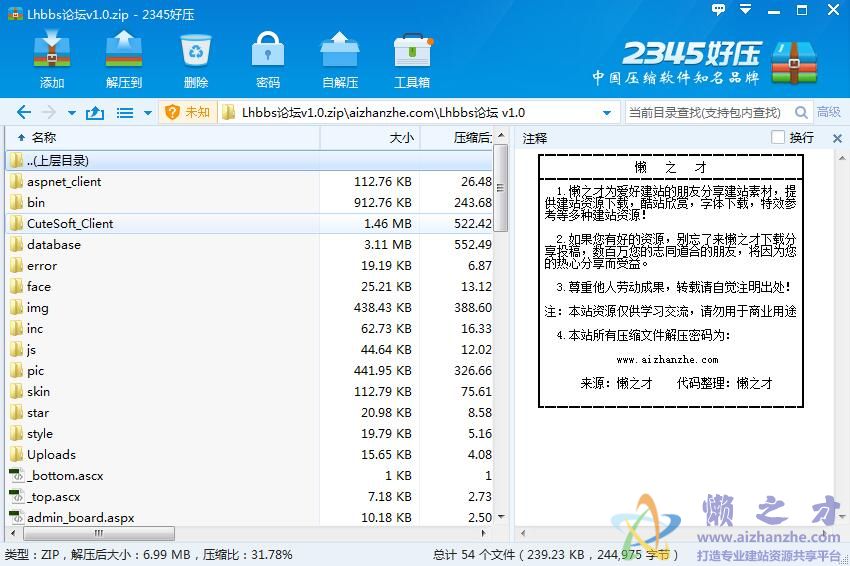Screen dimensions: 850x566
Task: Open 高级 advanced search link
Action: point(829,112)
